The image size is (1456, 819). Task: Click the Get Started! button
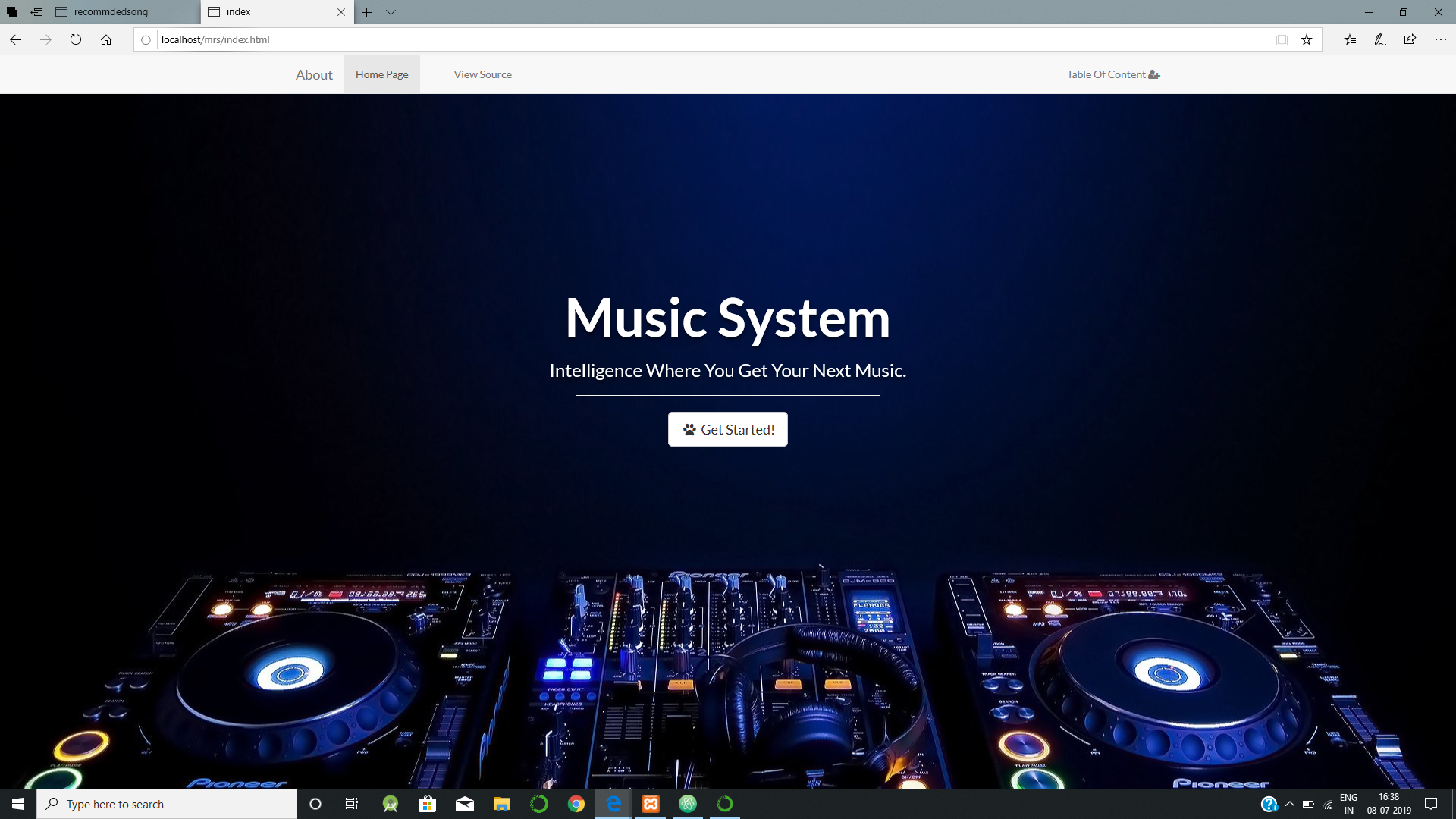pos(728,429)
